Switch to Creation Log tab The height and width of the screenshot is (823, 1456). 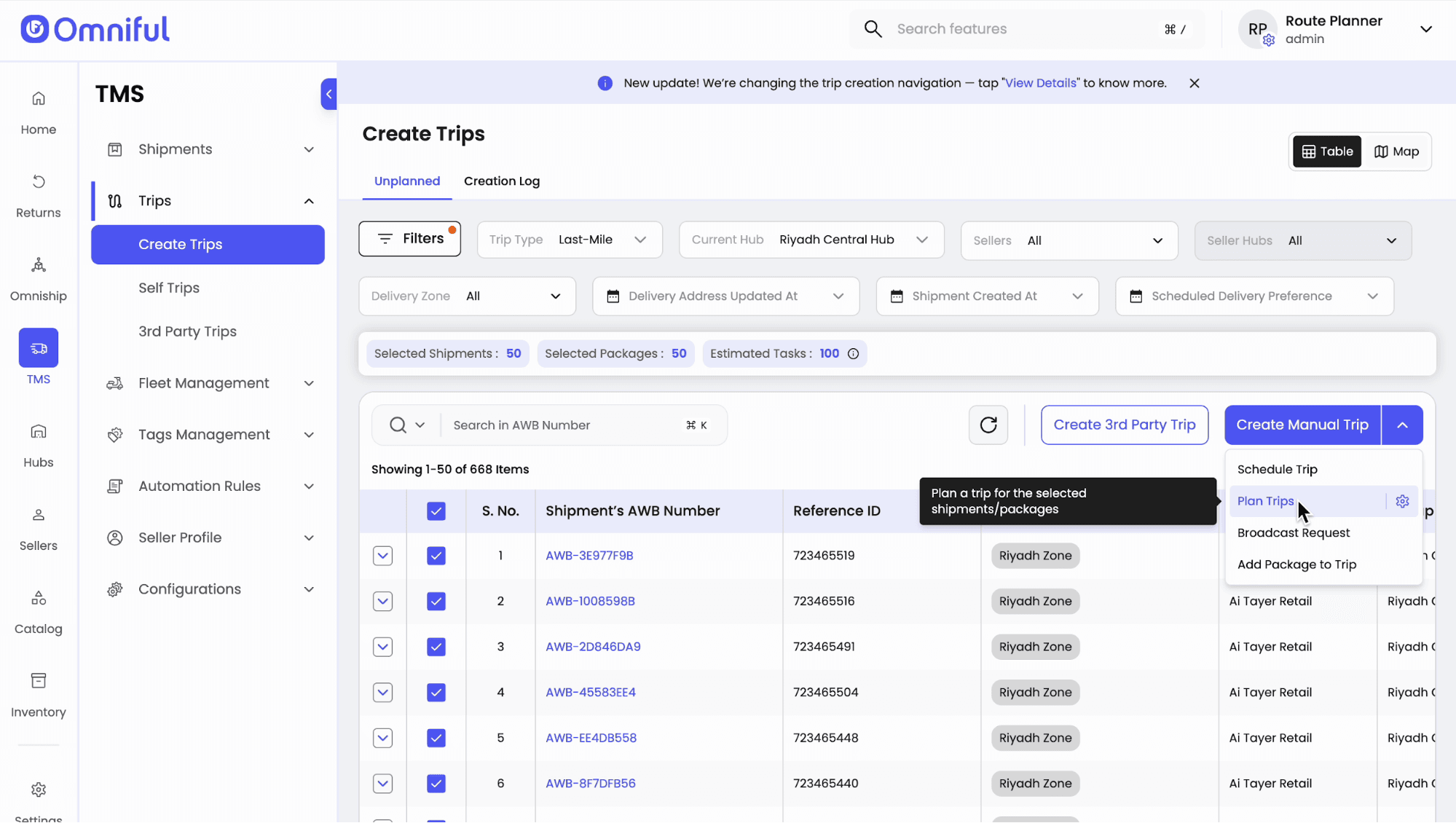(501, 181)
